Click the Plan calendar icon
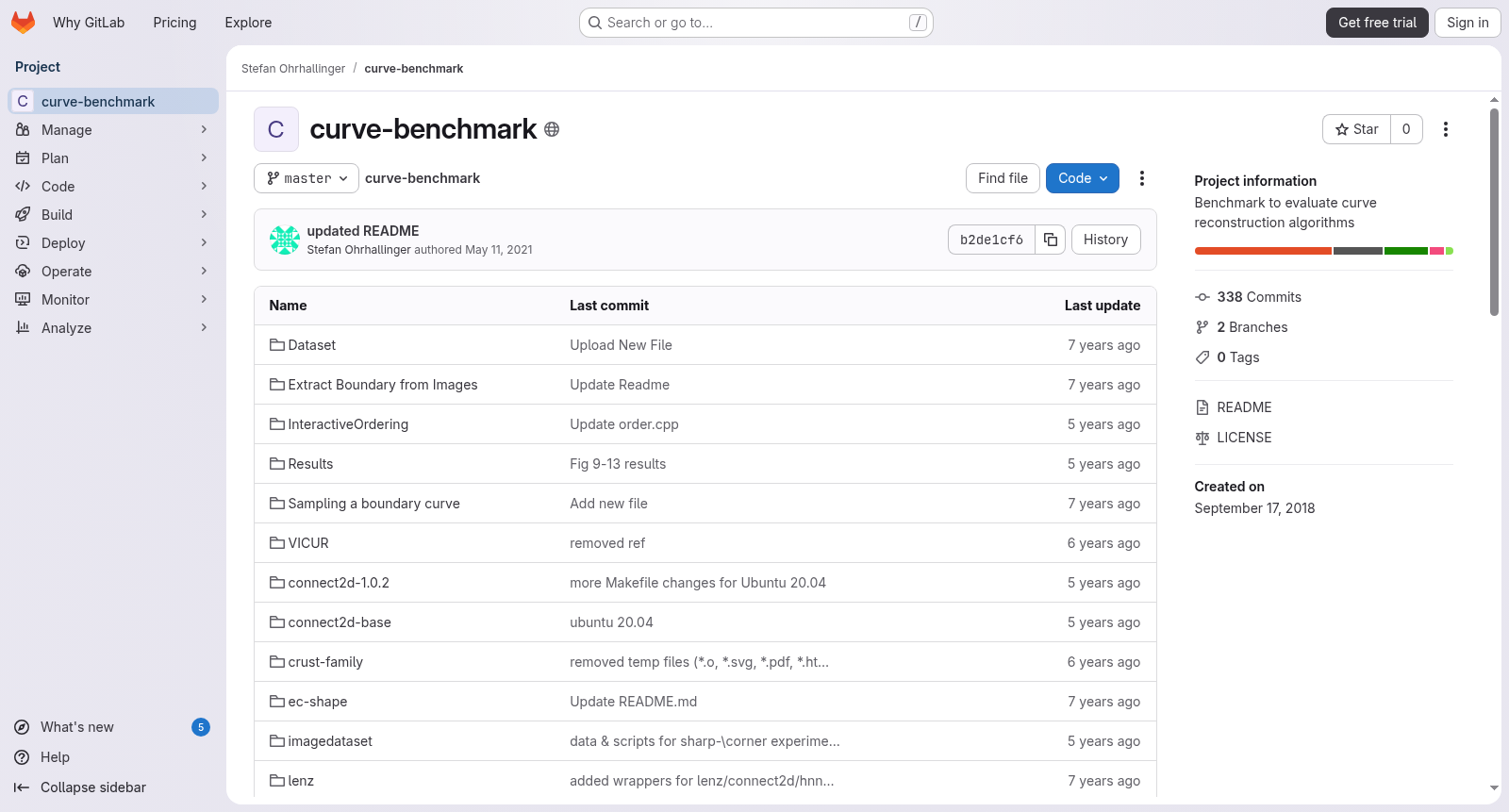Viewport: 1509px width, 812px height. [x=23, y=158]
